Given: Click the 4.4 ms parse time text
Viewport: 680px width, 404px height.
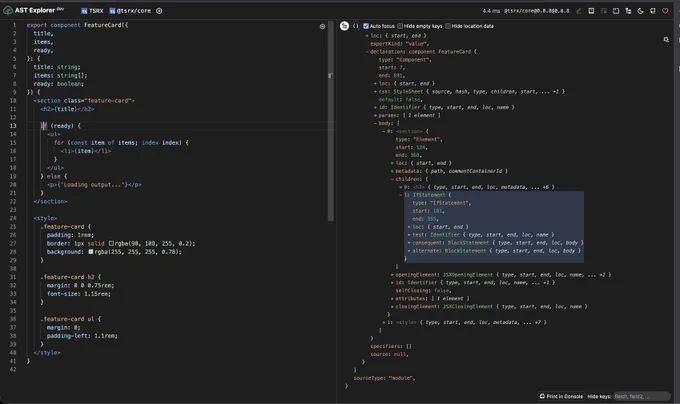Looking at the screenshot, I should coord(491,11).
